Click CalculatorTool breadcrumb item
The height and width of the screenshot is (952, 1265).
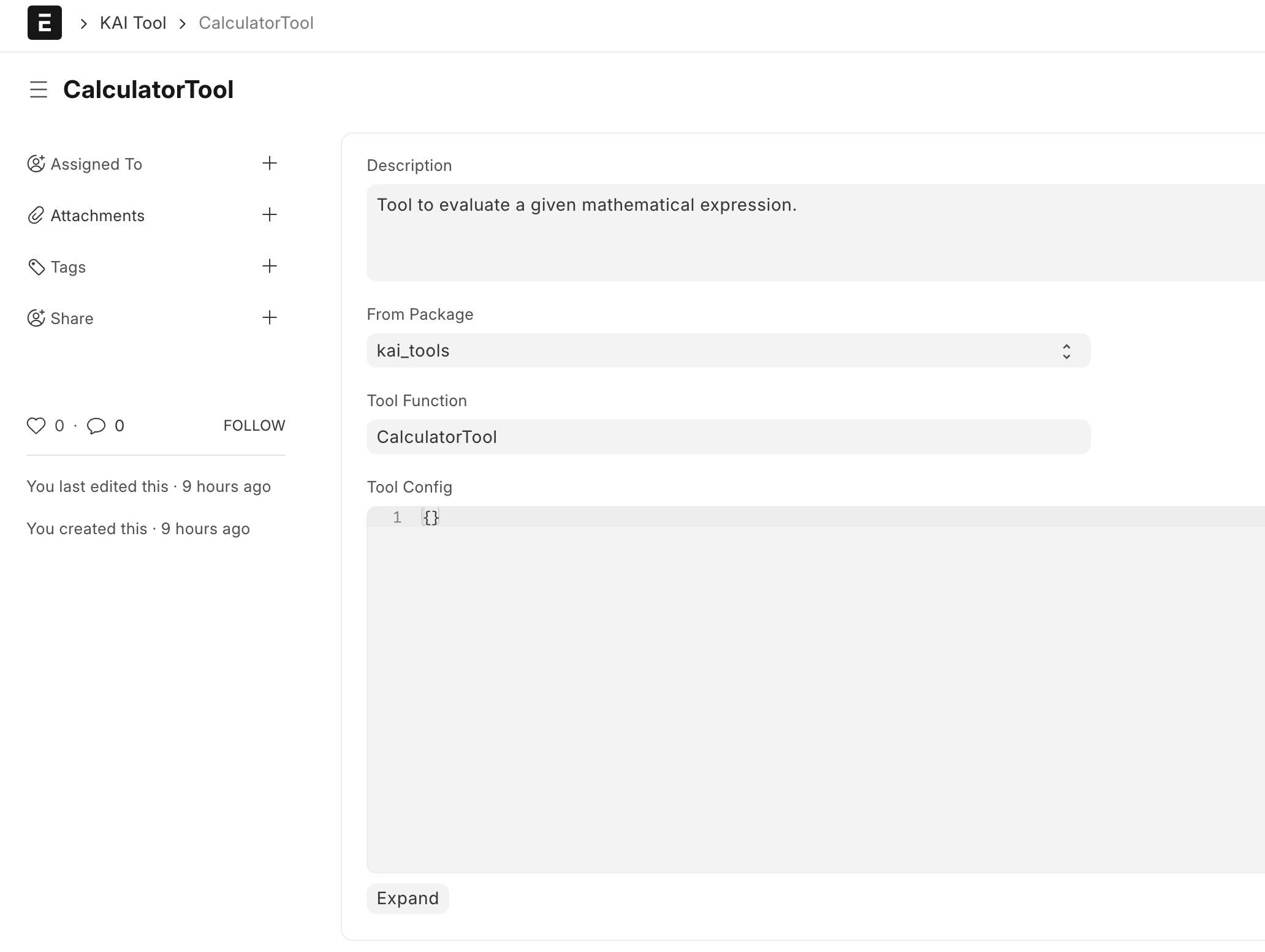click(x=256, y=23)
